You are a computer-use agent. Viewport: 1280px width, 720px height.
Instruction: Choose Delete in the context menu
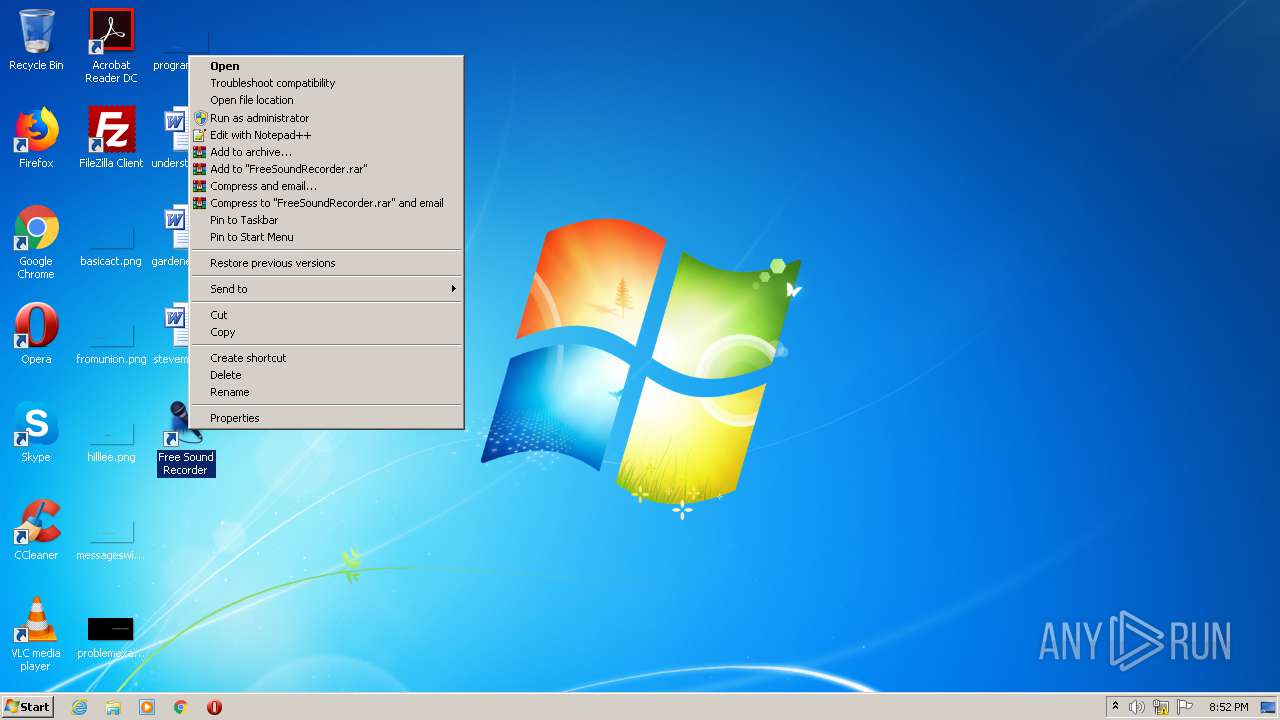[x=326, y=375]
